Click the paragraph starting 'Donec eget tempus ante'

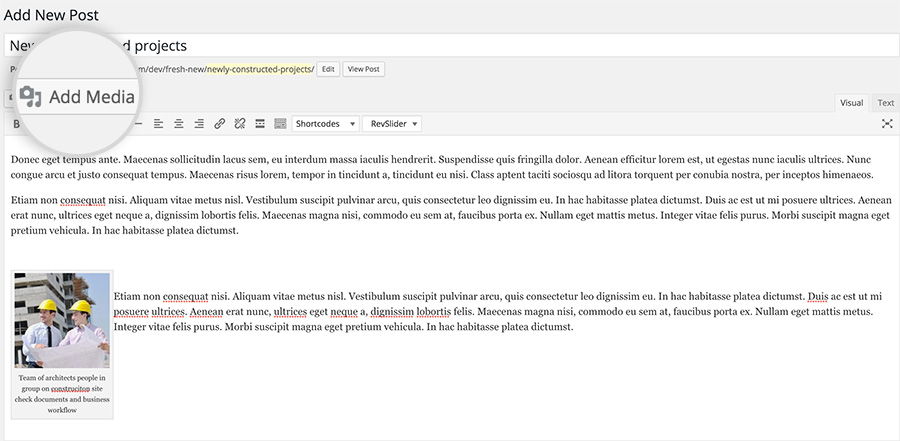[441, 167]
